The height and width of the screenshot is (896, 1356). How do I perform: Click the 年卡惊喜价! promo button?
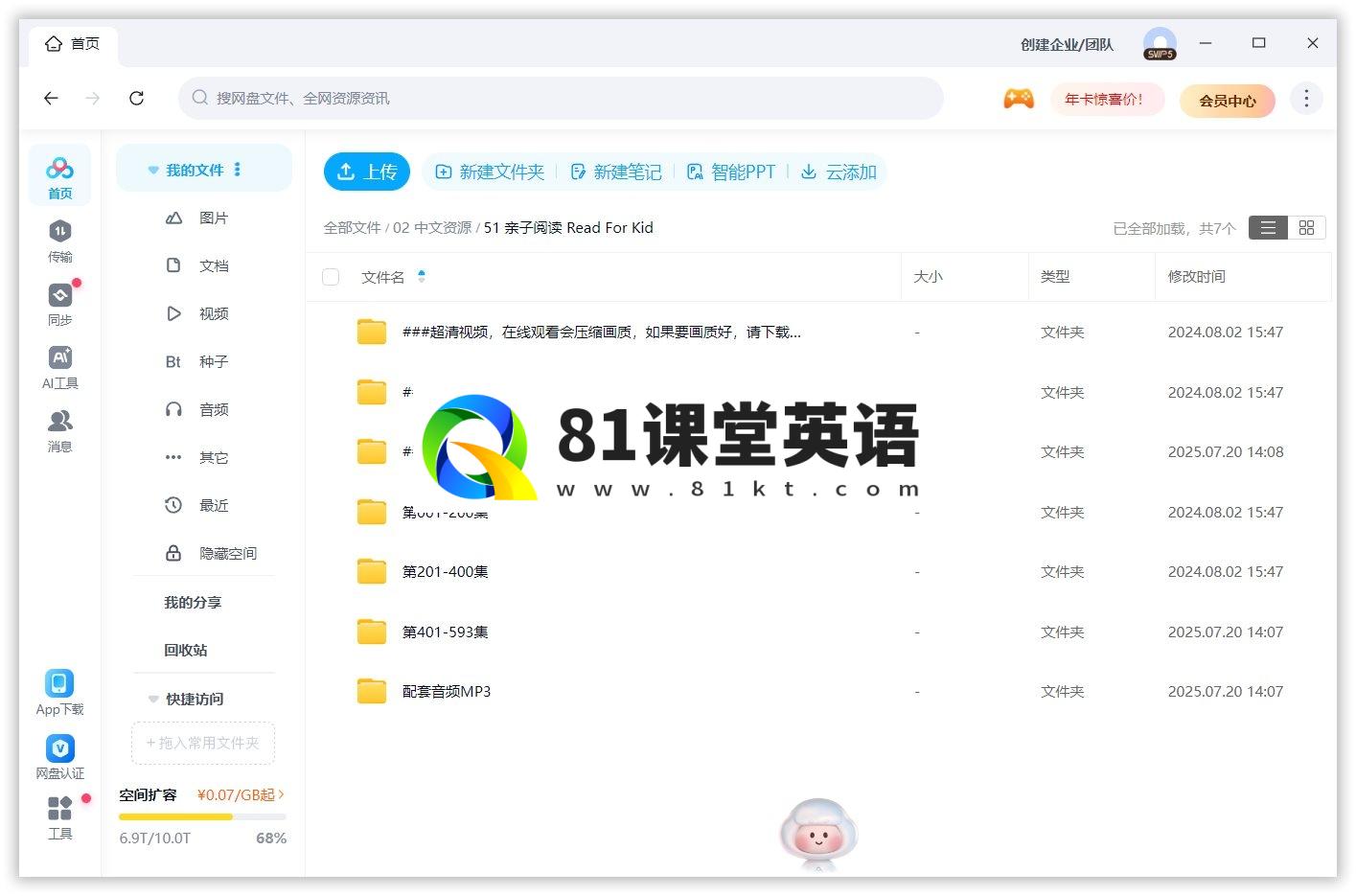[x=1107, y=99]
